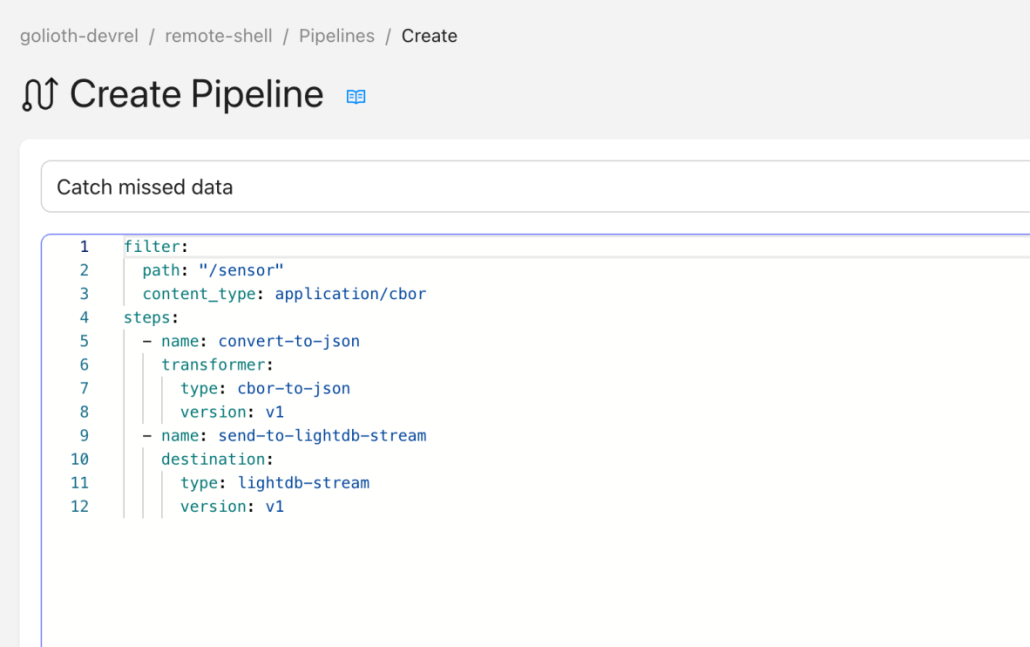Click send-to-lightdb-stream step name
This screenshot has width=1030, height=647.
[322, 435]
